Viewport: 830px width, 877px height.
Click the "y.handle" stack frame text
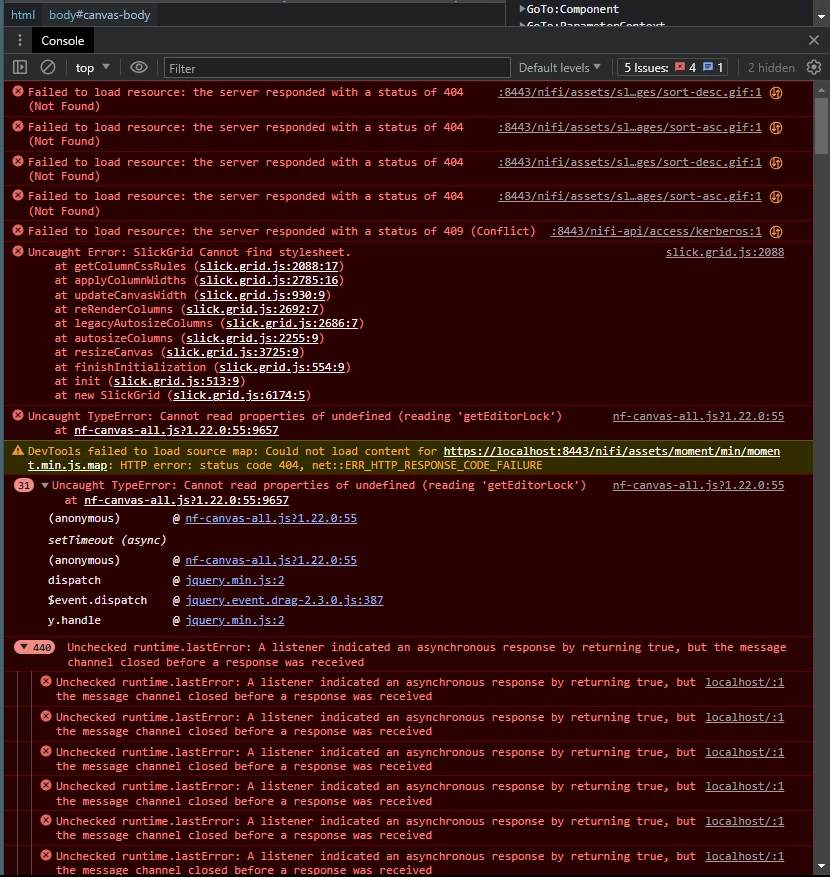74,620
